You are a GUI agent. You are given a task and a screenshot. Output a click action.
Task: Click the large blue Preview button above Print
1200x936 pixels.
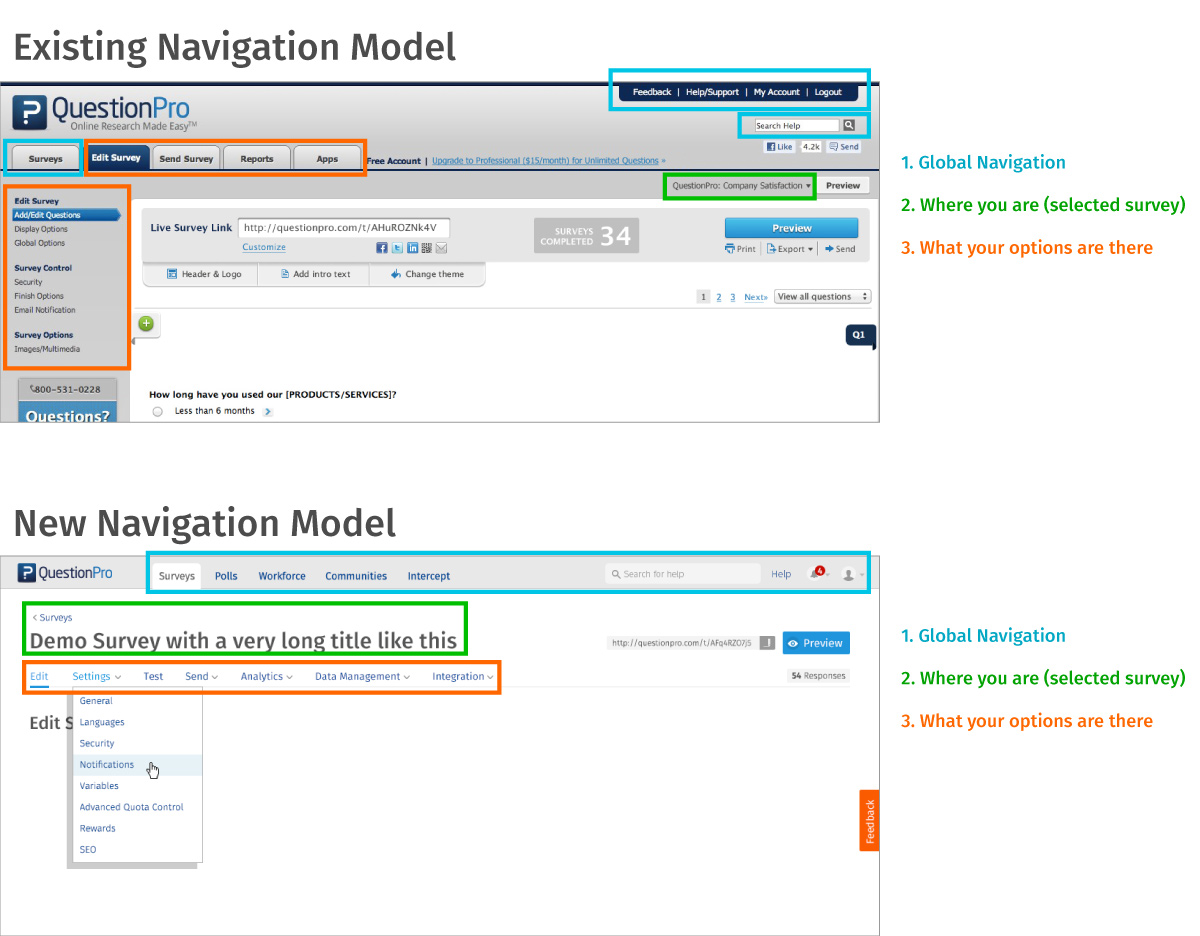pos(792,228)
